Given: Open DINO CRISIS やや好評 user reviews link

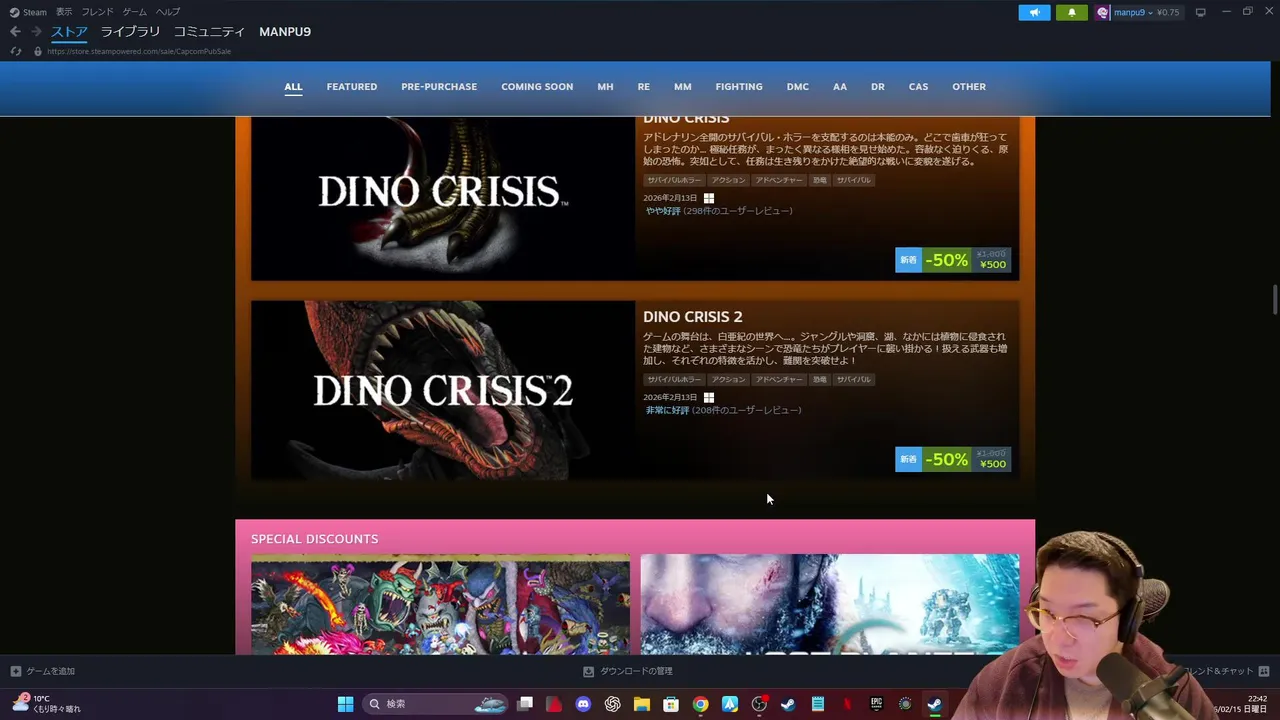Looking at the screenshot, I should [x=719, y=211].
